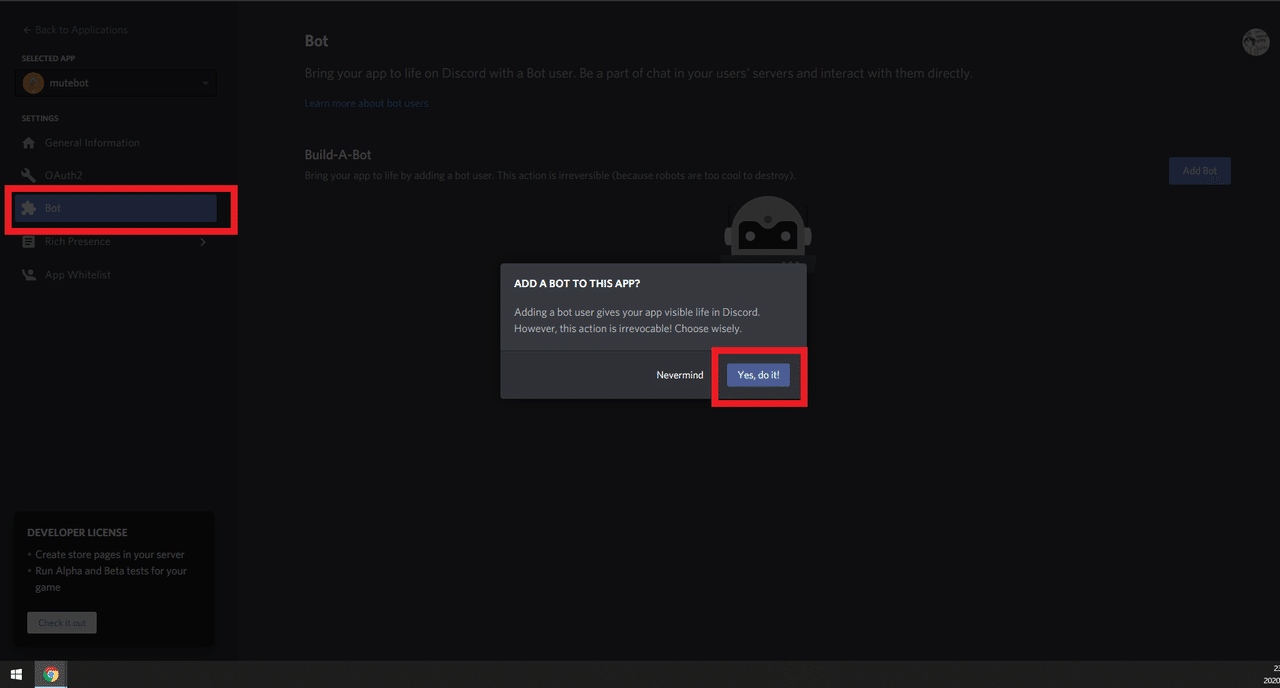Click the Rich Presence document icon

[x=29, y=241]
